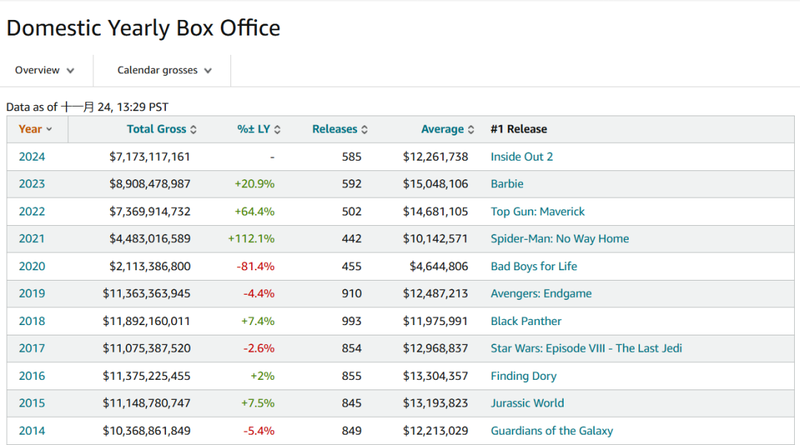The height and width of the screenshot is (445, 800).
Task: Open Guardians of the Galaxy link
Action: coord(552,431)
